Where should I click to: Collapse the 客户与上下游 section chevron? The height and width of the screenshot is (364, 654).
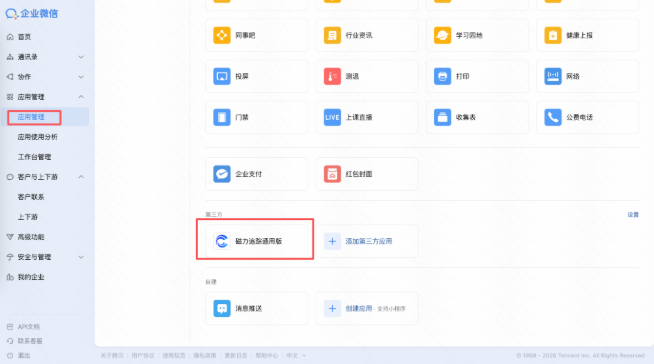tap(81, 177)
